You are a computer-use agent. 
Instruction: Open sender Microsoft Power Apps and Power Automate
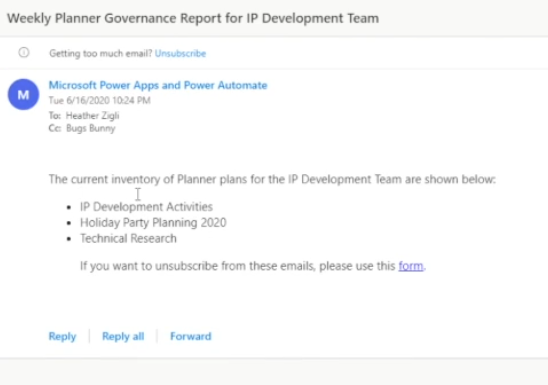pyautogui.click(x=158, y=85)
